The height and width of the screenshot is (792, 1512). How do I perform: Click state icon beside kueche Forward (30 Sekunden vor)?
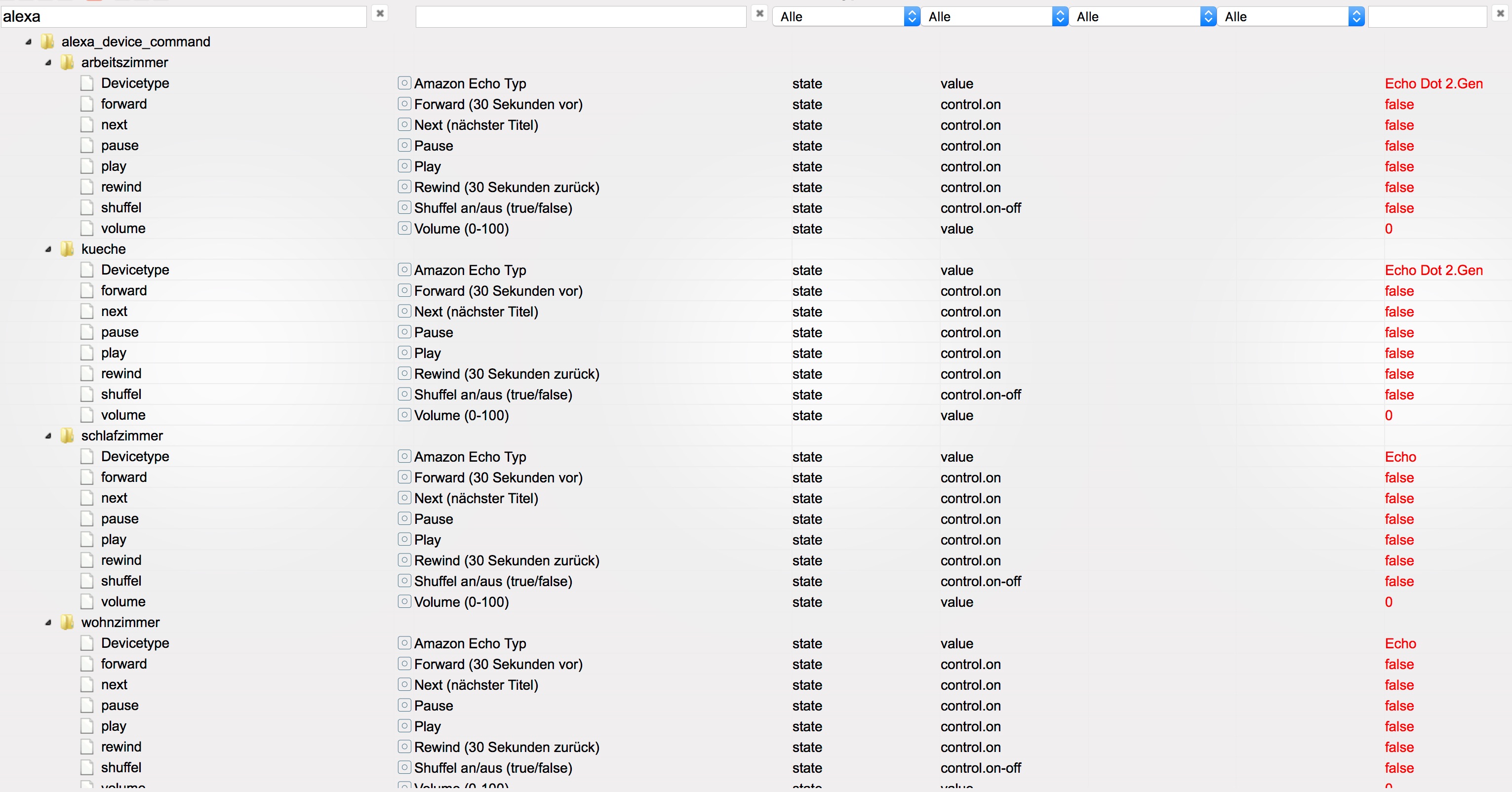pos(404,290)
